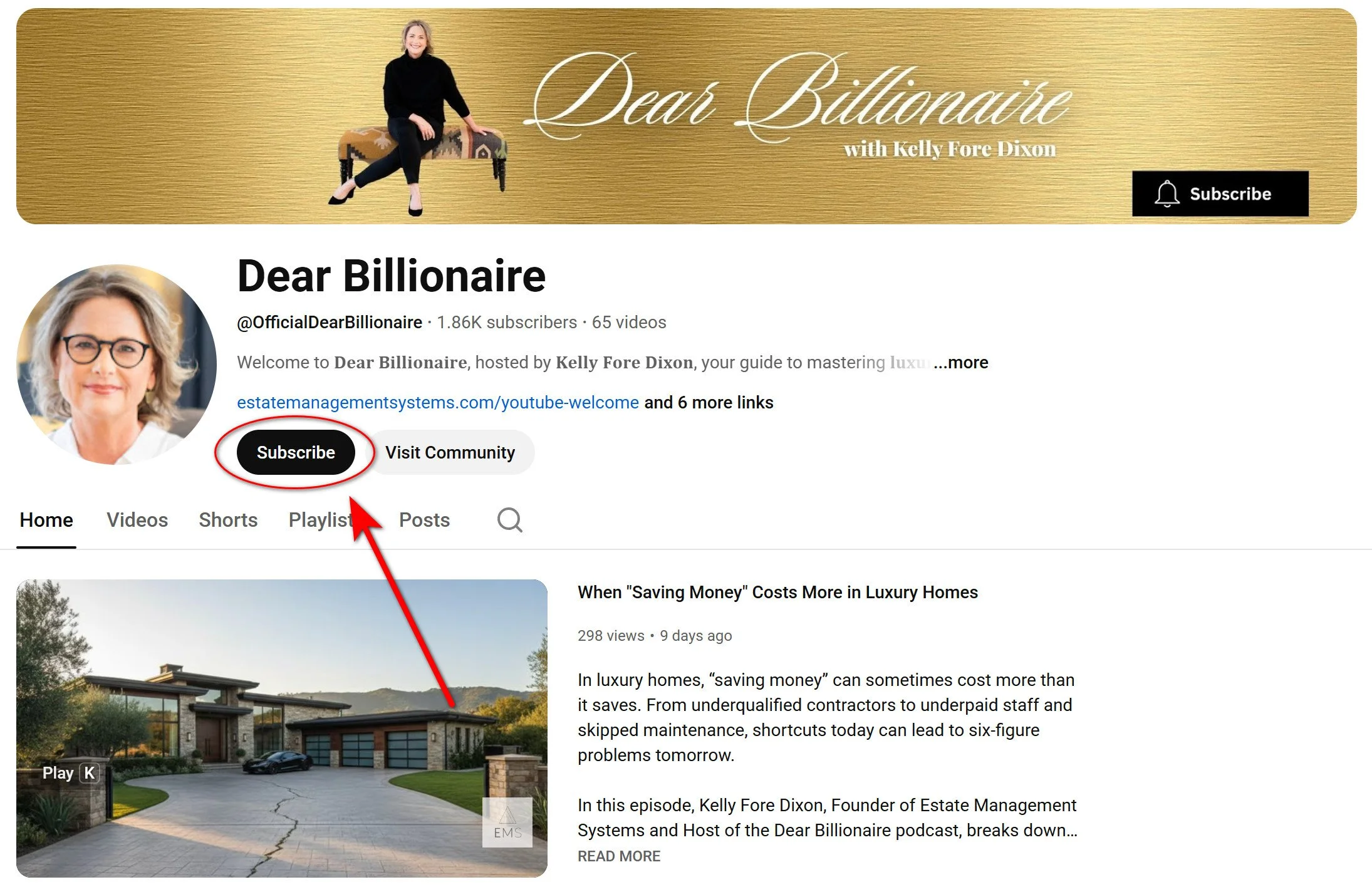Switch to the Videos tab
The height and width of the screenshot is (887, 1372).
137,520
